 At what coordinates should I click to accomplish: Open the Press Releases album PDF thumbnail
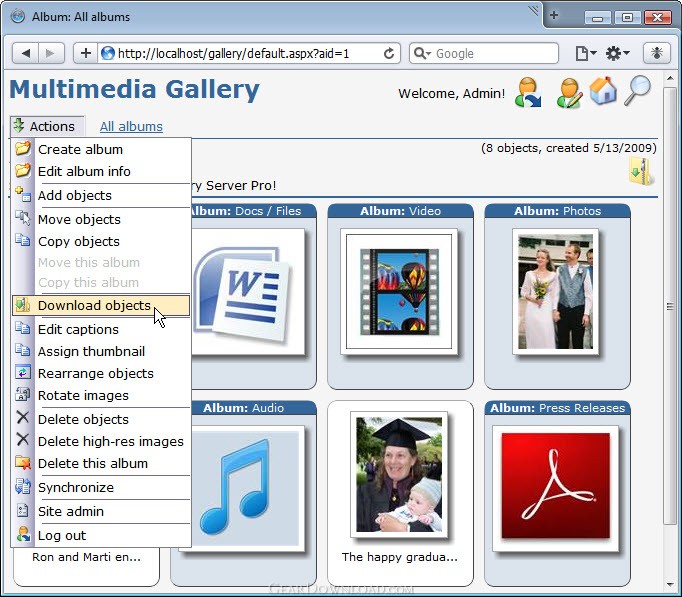click(555, 489)
